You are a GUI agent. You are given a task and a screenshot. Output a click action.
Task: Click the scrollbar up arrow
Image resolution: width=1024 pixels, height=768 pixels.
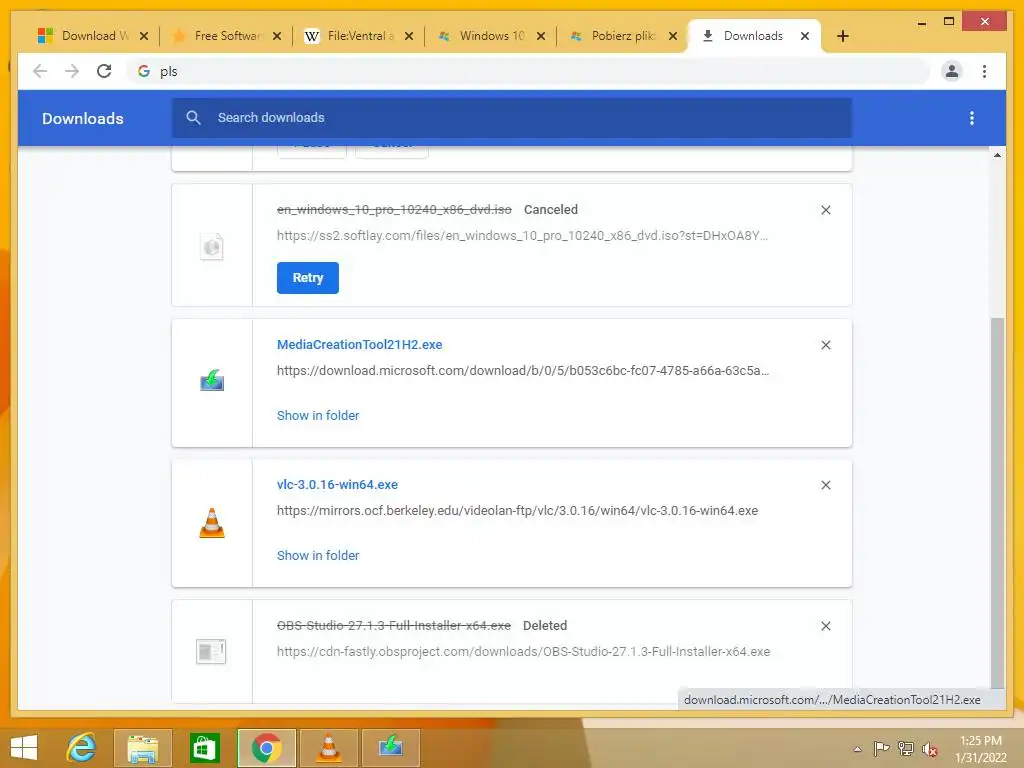coord(997,155)
